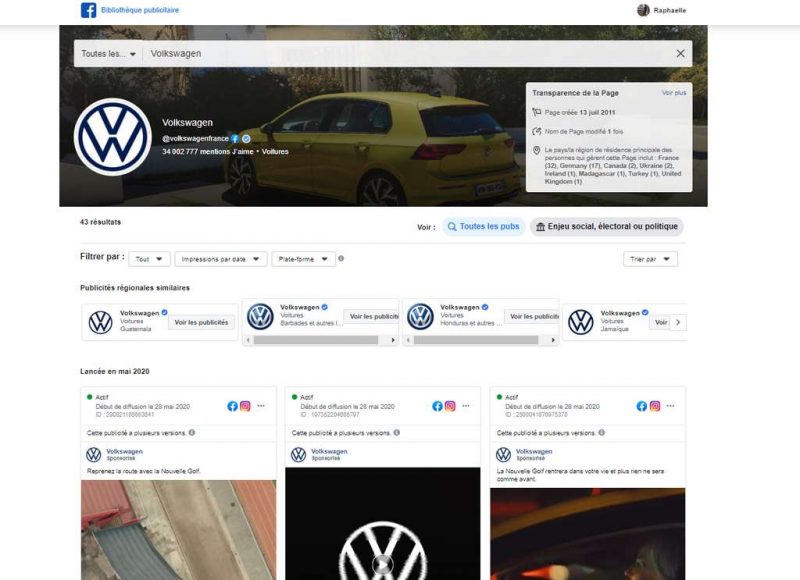Click left scroll arrow on Barbades card
800x580 pixels.
248,340
